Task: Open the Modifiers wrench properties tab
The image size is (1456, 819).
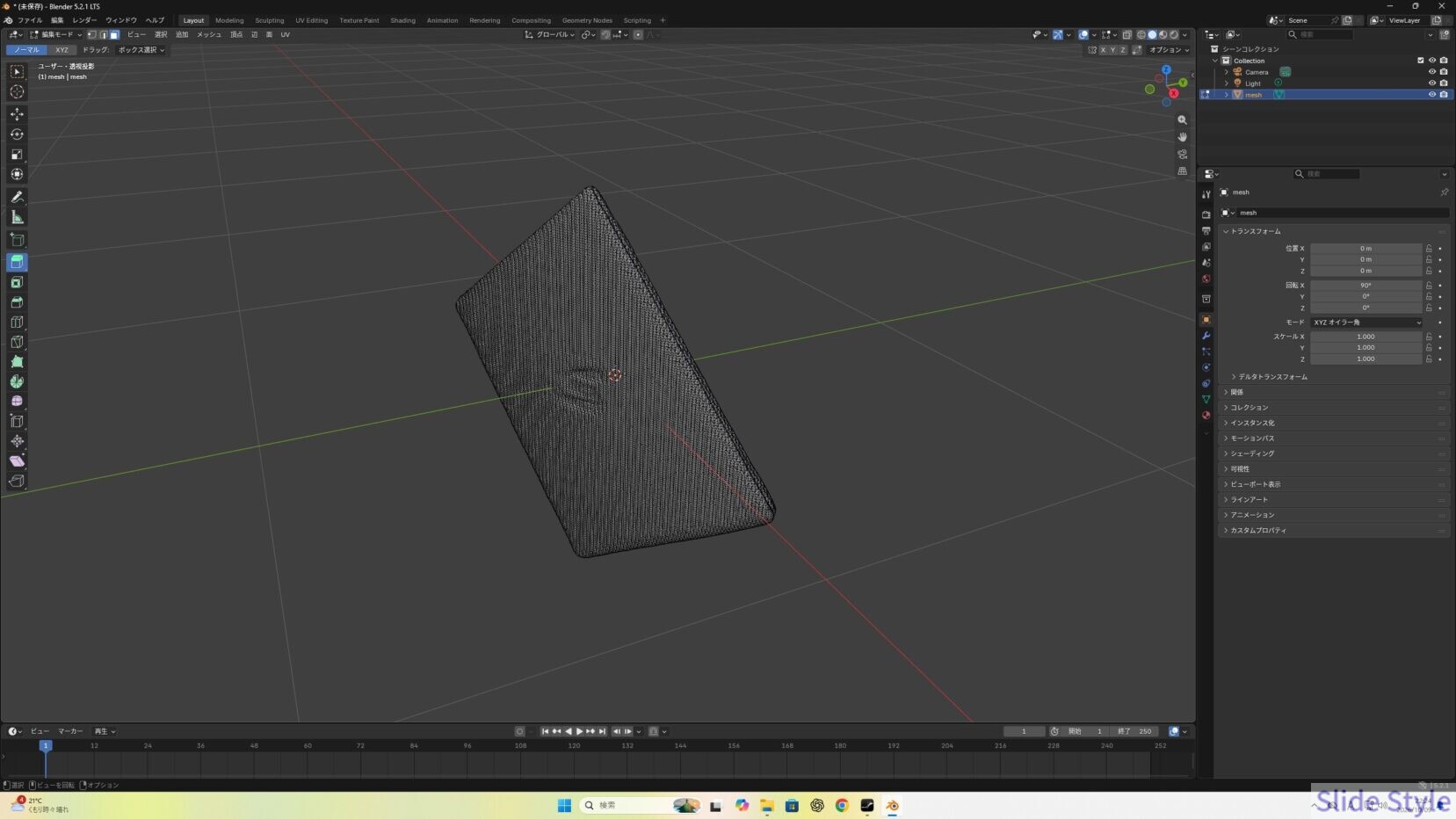Action: (x=1206, y=336)
